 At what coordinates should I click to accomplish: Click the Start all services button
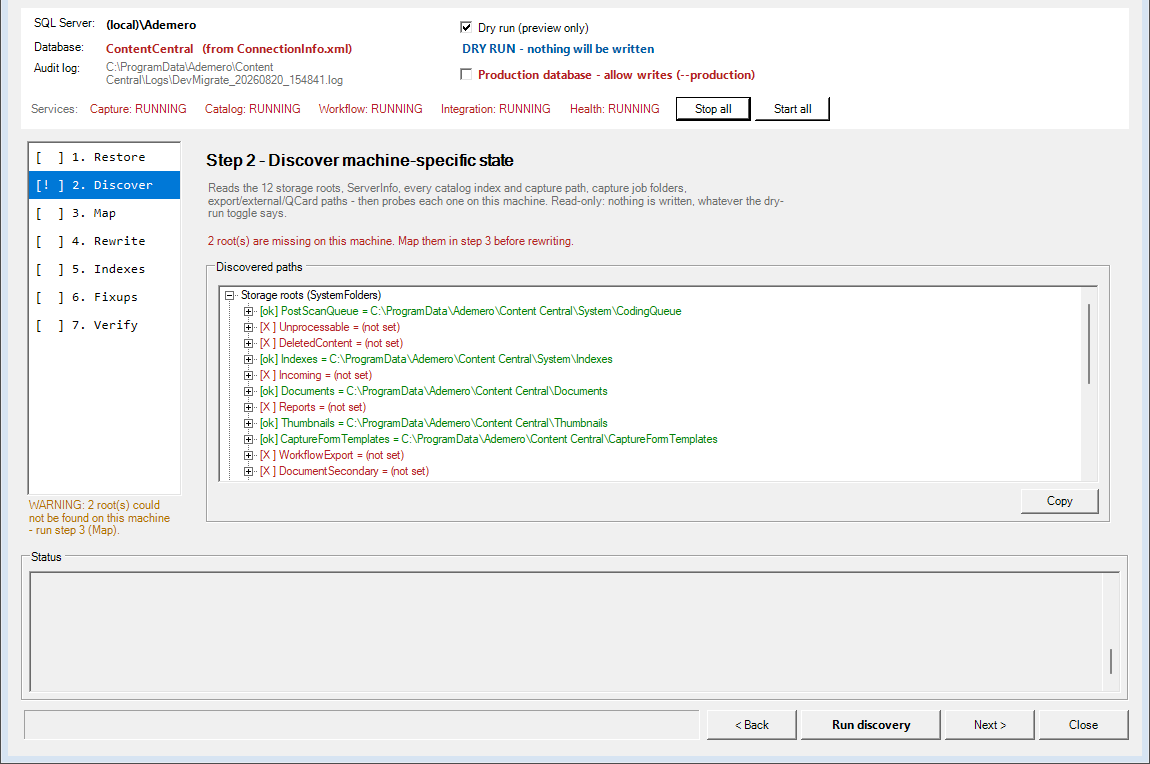point(792,109)
